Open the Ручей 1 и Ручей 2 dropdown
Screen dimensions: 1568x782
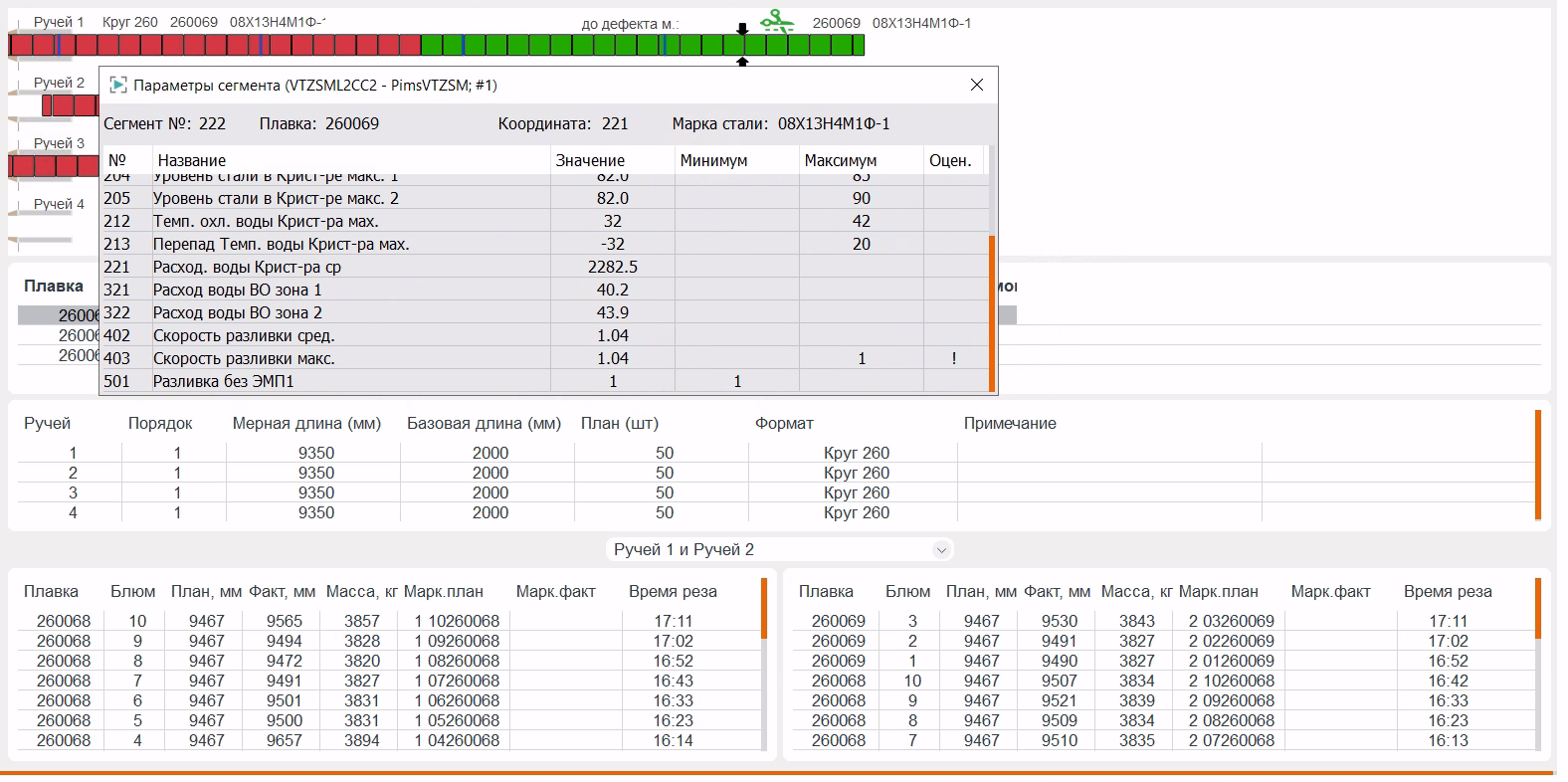pos(781,549)
